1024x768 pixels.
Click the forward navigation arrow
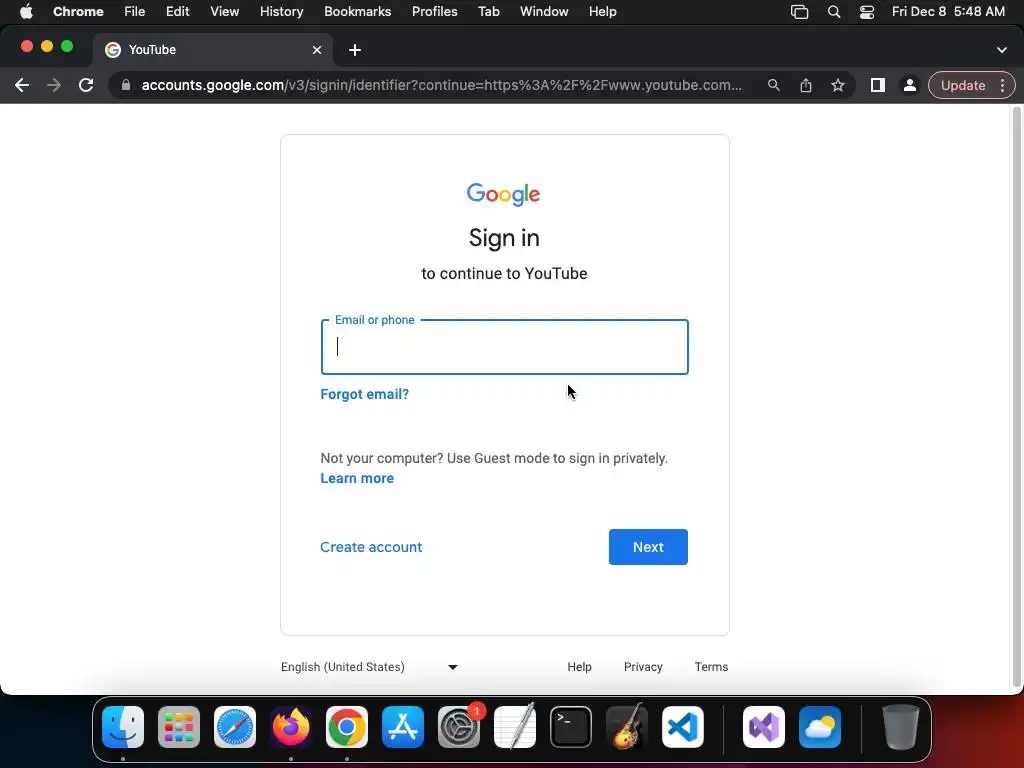click(54, 86)
